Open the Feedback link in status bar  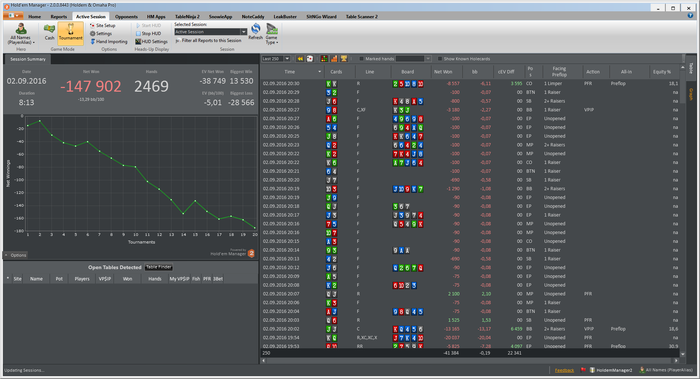pyautogui.click(x=564, y=371)
